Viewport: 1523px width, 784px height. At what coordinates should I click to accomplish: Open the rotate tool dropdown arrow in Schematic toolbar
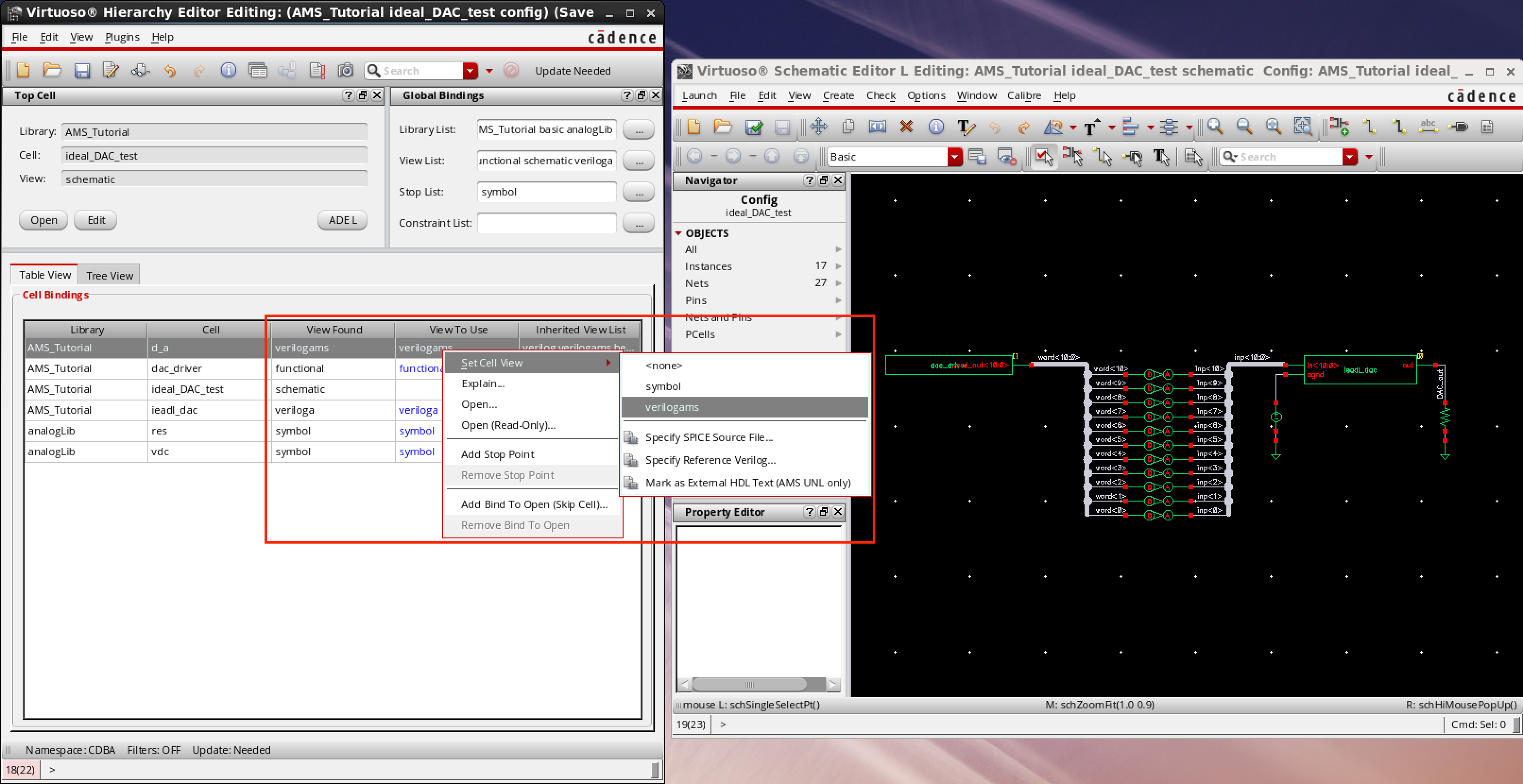click(x=1072, y=127)
